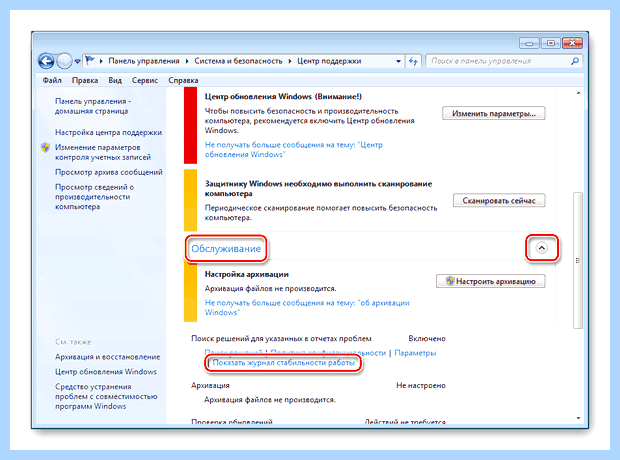Image resolution: width=620 pixels, height=460 pixels.
Task: Open the Сервис menu
Action: coord(145,80)
